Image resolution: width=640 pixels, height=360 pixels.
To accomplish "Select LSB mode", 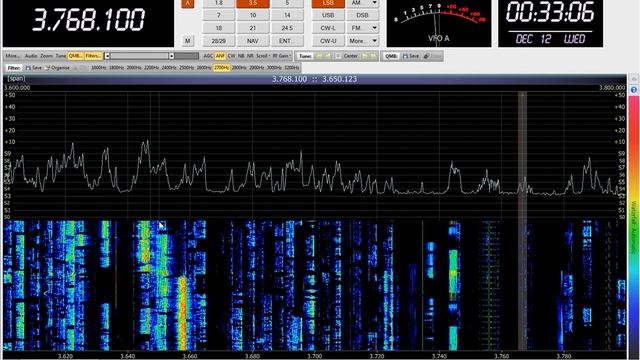I will coord(328,3).
